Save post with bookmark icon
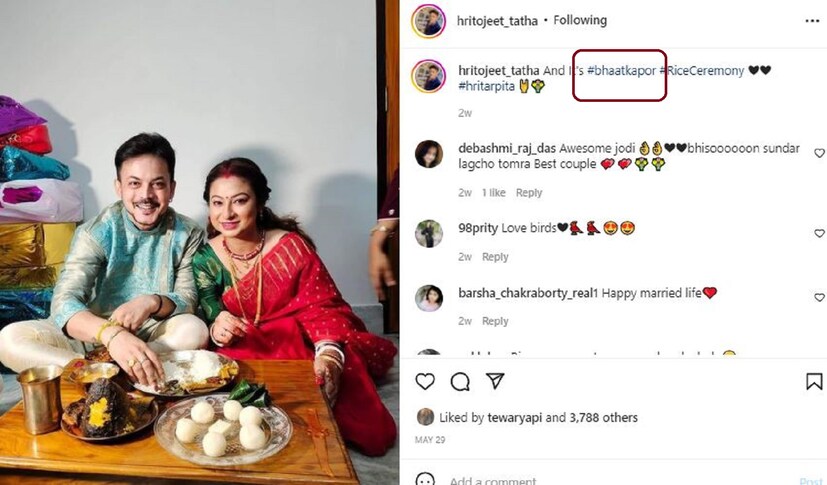The height and width of the screenshot is (485, 827). point(814,381)
